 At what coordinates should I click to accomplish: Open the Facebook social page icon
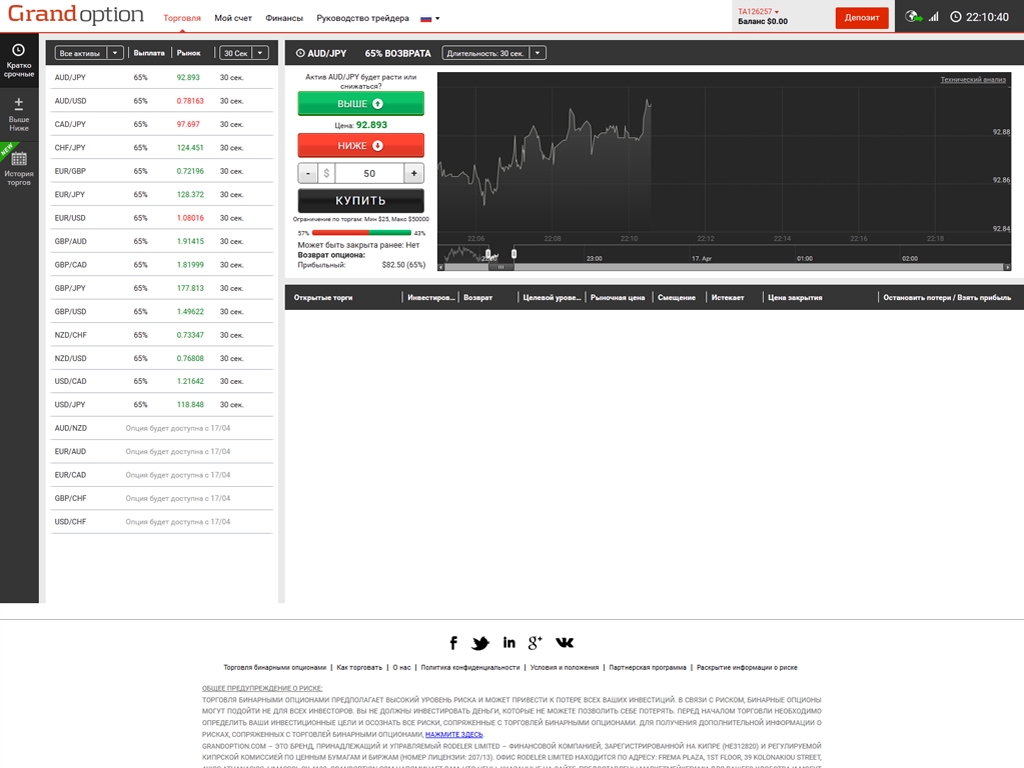point(453,643)
